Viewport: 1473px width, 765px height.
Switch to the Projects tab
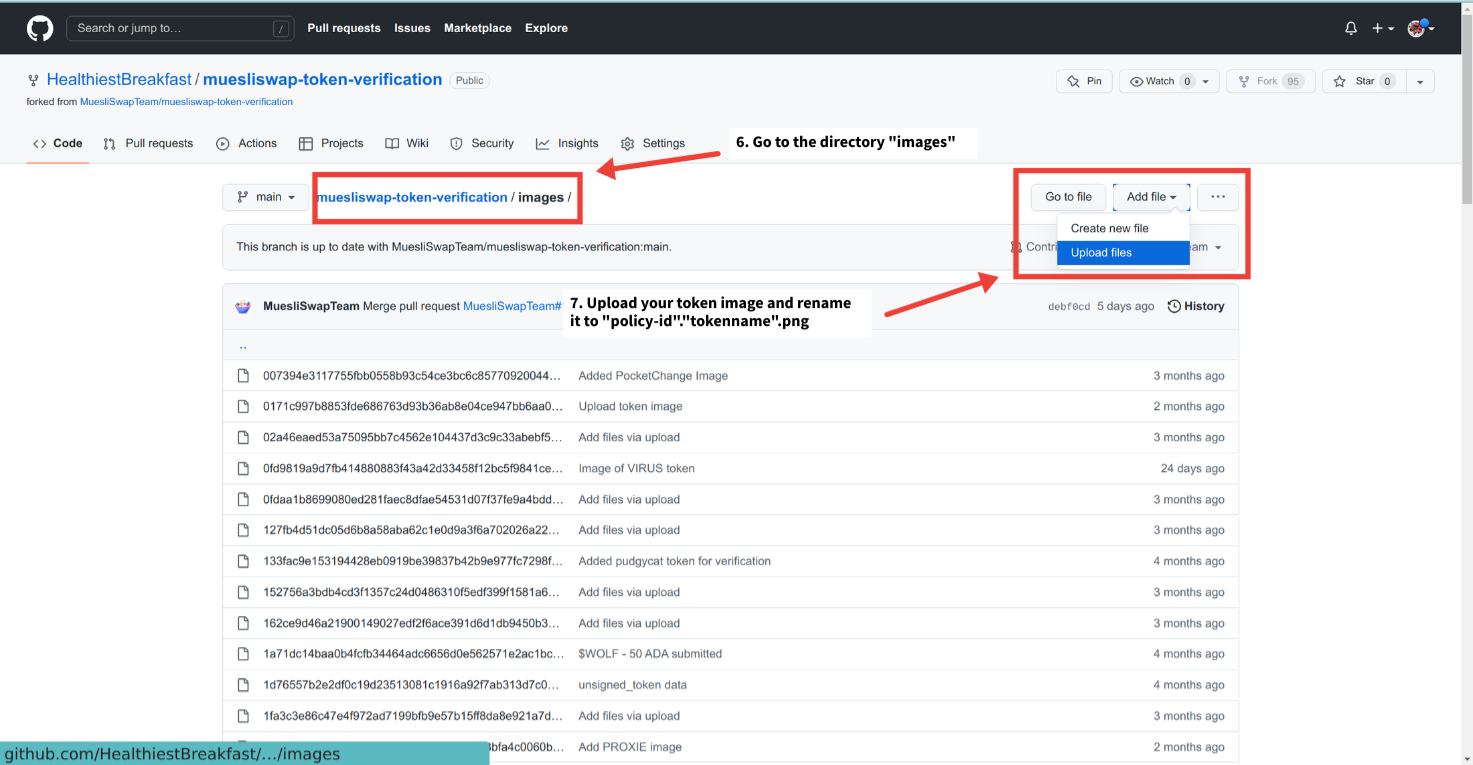(x=331, y=143)
